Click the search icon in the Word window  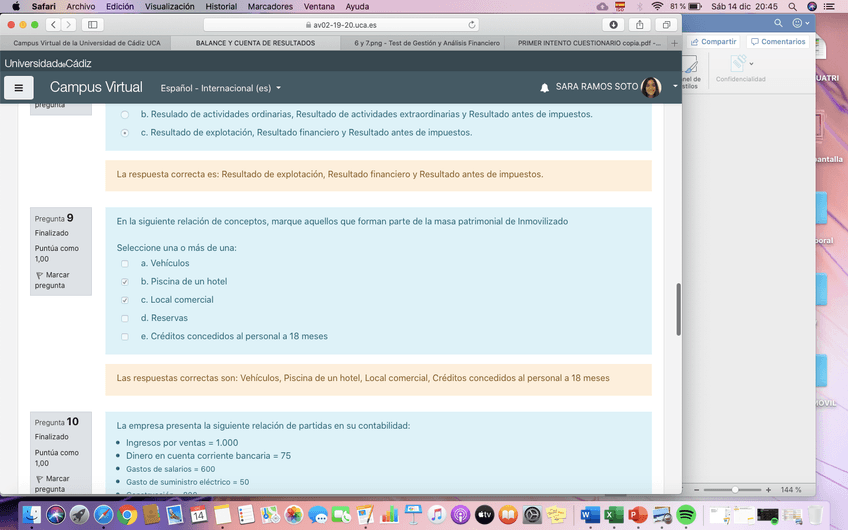coord(778,23)
